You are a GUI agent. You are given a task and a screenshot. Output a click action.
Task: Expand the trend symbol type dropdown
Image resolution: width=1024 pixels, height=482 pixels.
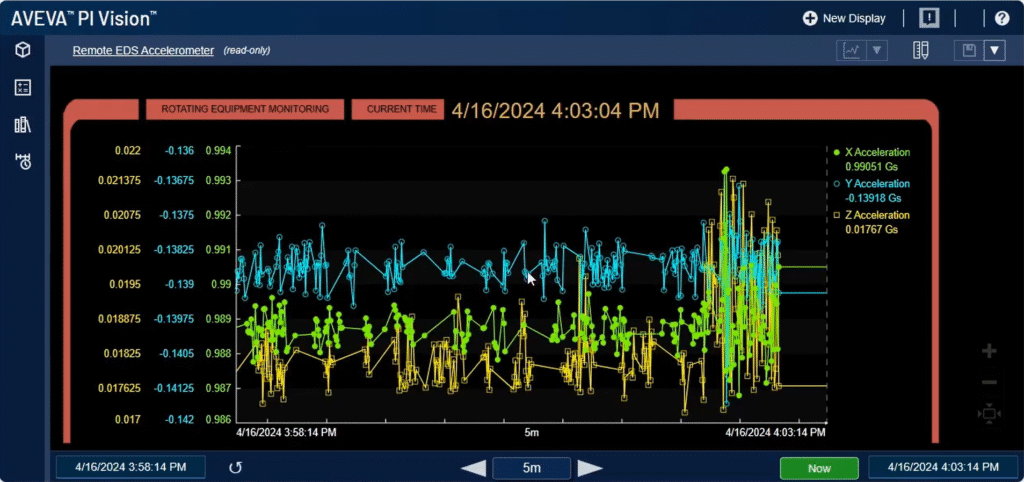tap(876, 50)
